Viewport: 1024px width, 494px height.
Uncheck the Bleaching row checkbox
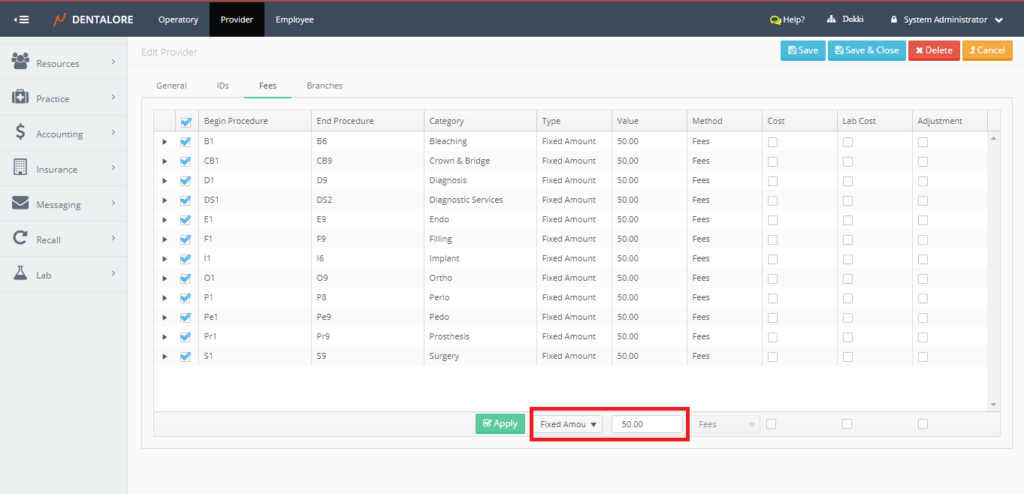(185, 142)
